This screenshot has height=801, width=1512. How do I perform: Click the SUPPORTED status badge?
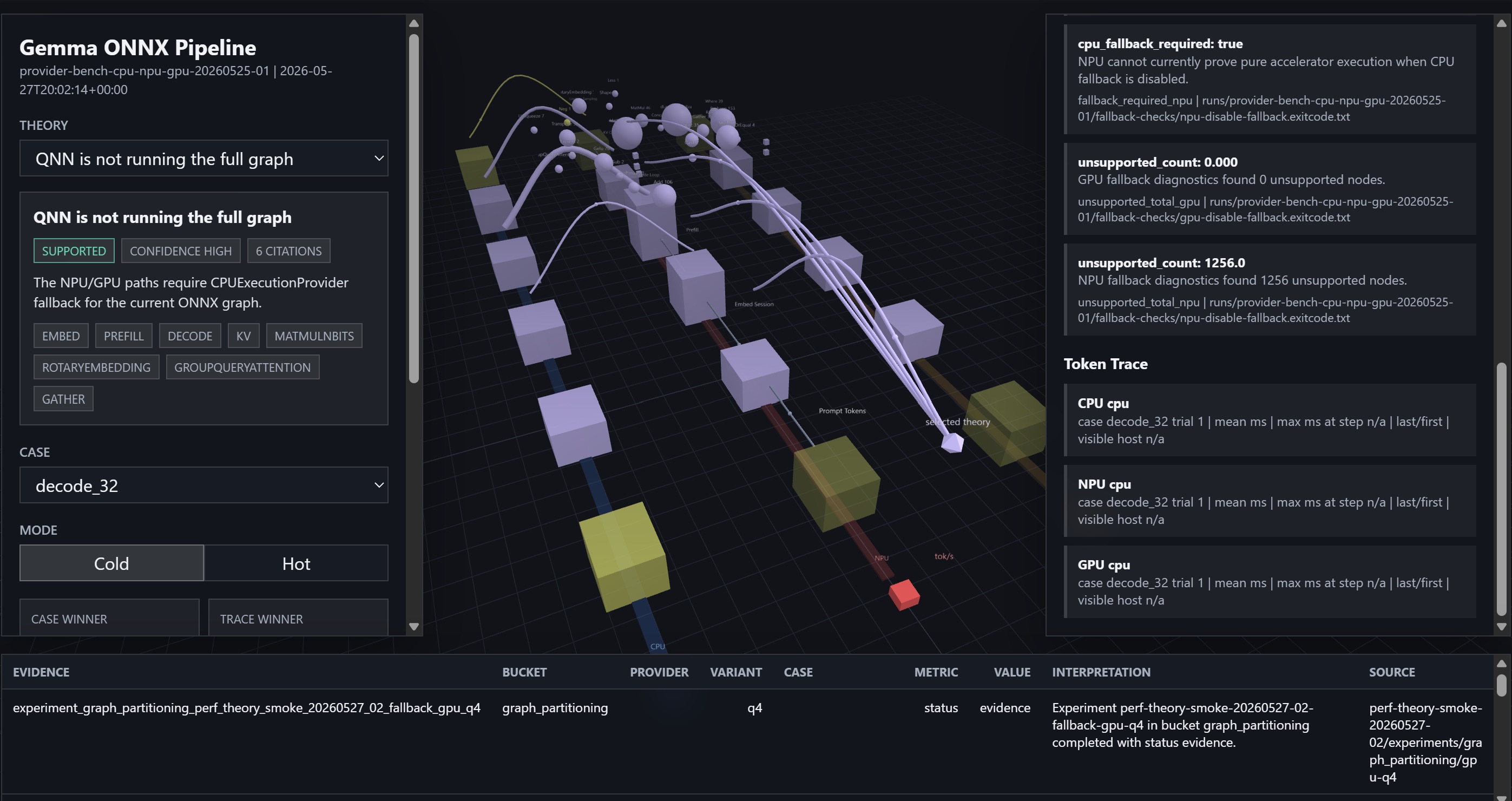point(74,251)
